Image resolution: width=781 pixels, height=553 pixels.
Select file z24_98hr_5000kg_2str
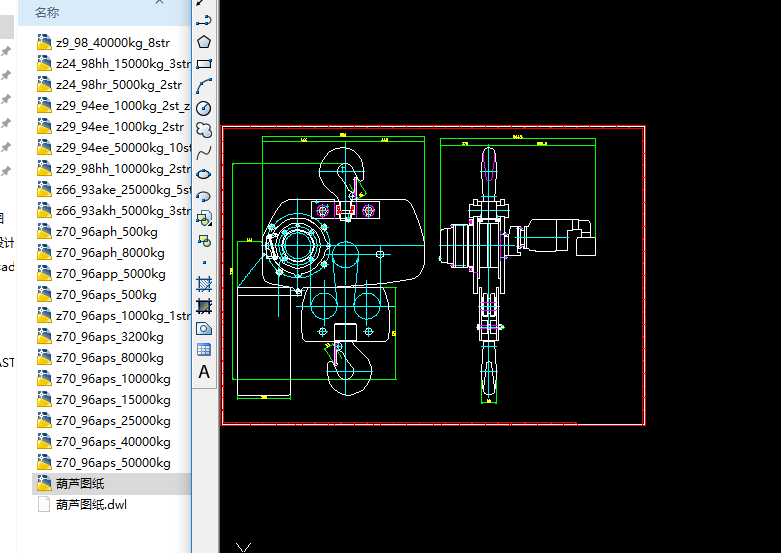[119, 85]
